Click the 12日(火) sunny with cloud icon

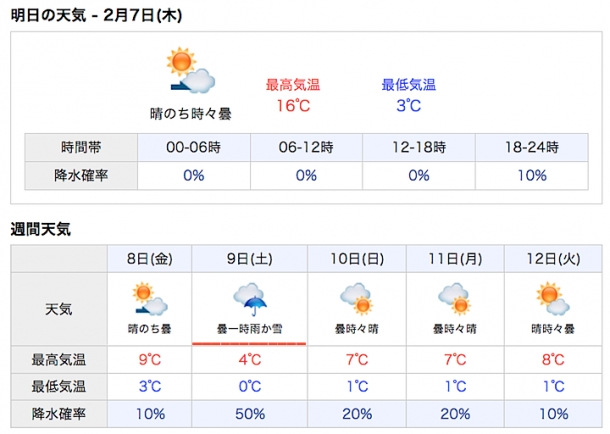point(552,299)
